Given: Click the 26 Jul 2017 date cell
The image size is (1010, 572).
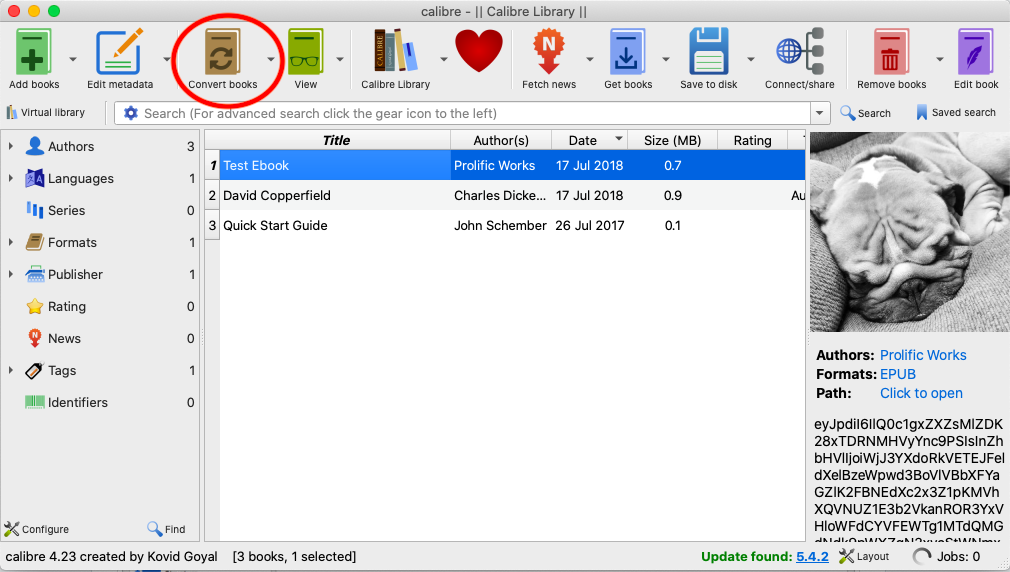Looking at the screenshot, I should tap(589, 225).
